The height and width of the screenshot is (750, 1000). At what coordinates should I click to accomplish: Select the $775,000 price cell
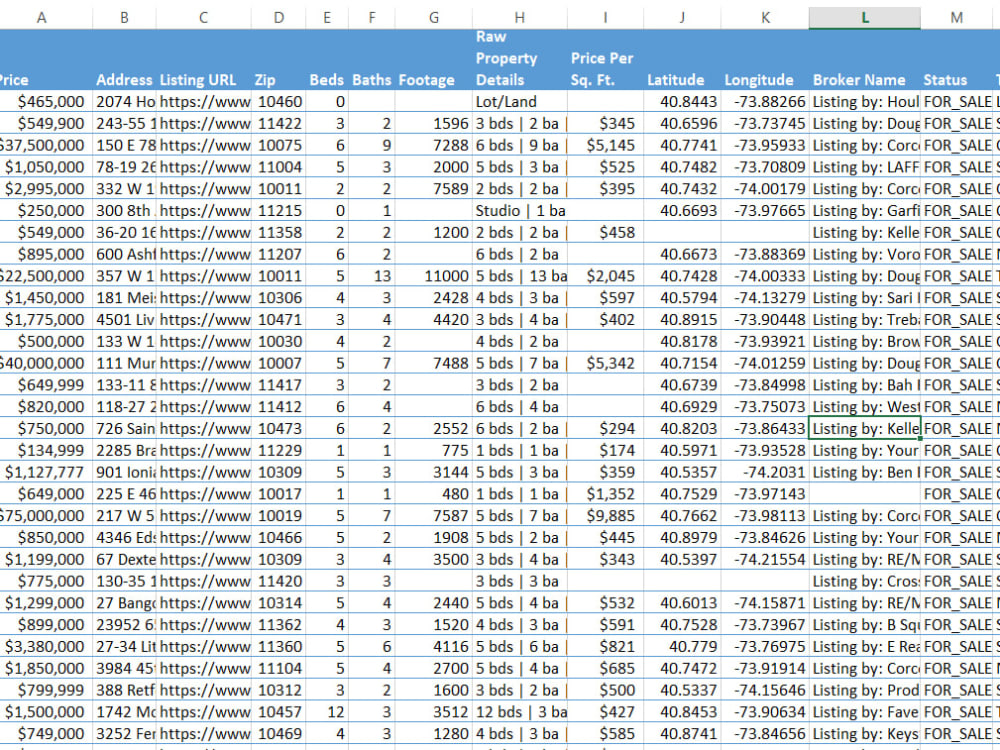point(46,581)
